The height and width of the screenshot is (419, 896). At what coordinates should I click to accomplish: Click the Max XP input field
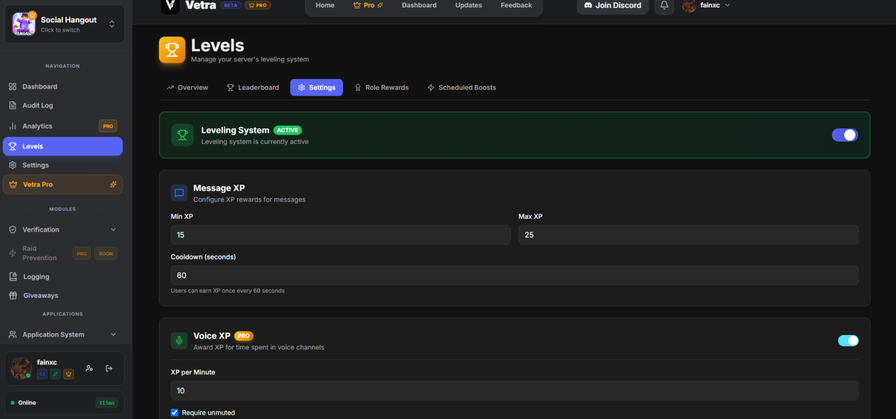tap(688, 235)
